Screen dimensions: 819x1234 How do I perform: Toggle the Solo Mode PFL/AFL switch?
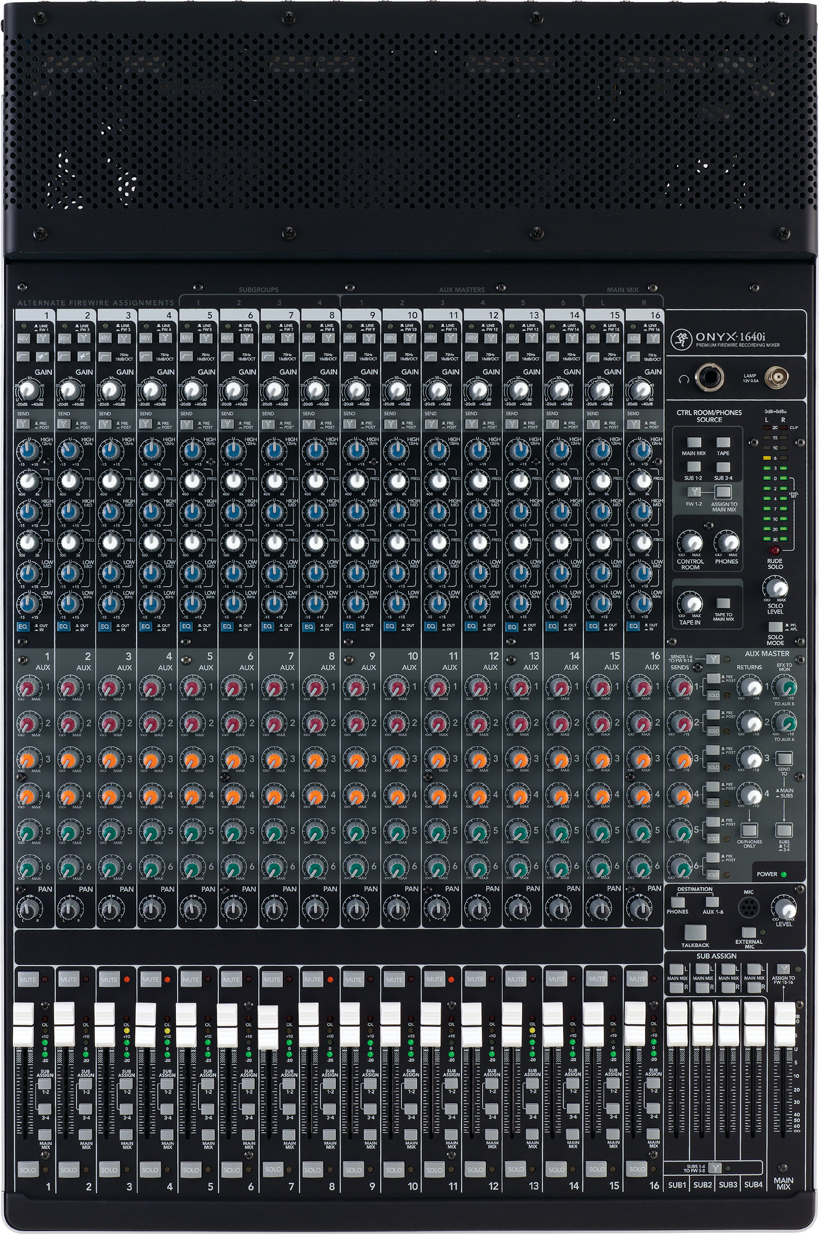point(775,627)
